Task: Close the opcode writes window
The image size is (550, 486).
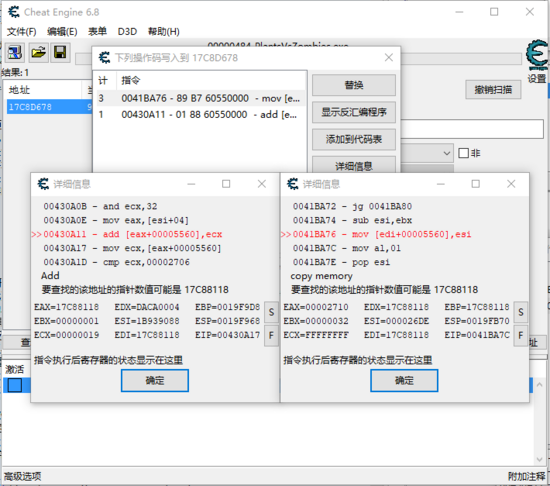Action: point(388,58)
